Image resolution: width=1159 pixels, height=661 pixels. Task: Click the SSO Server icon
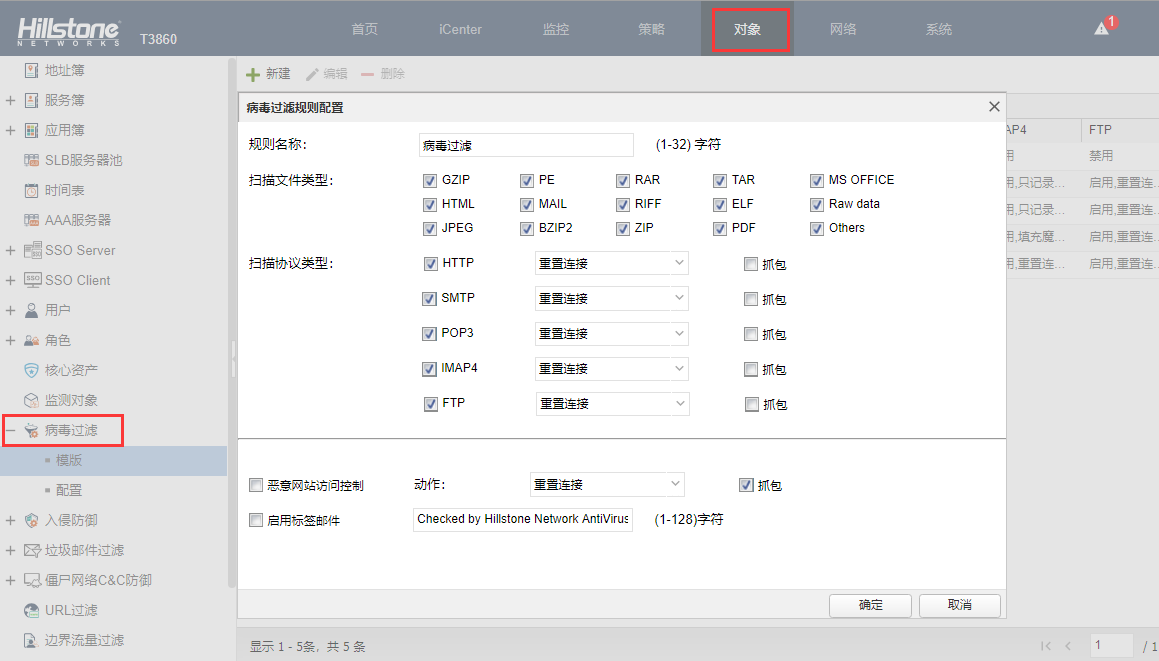[x=33, y=251]
